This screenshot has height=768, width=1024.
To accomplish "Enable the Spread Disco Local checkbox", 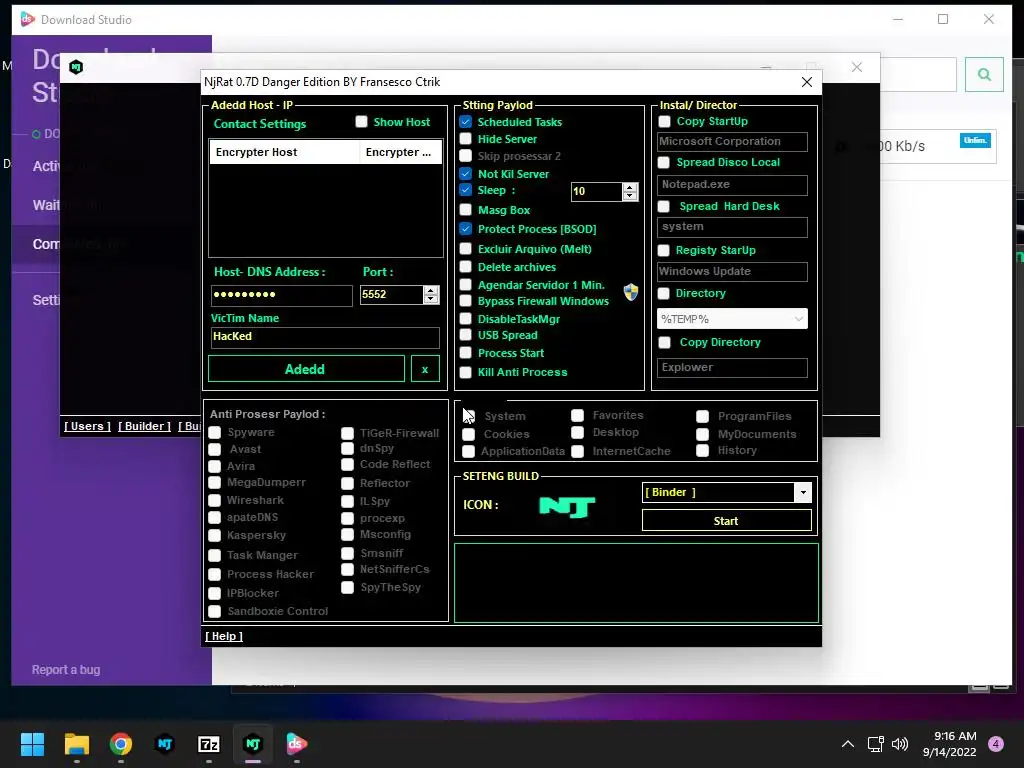I will point(664,163).
